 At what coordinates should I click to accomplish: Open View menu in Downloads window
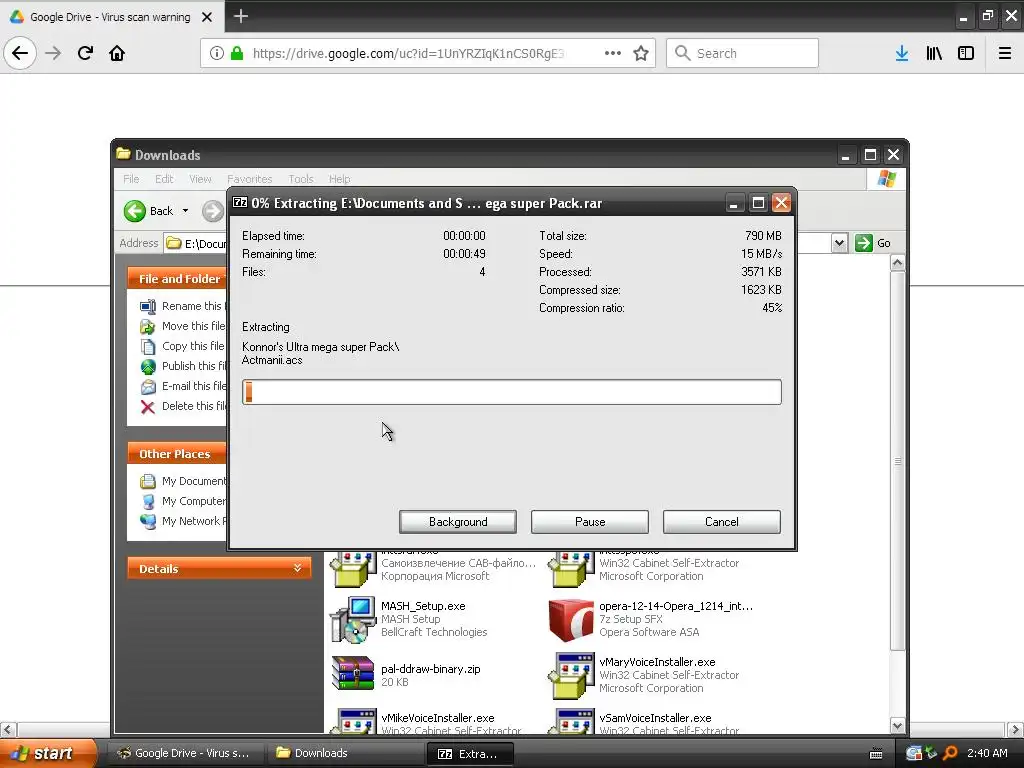[200, 179]
